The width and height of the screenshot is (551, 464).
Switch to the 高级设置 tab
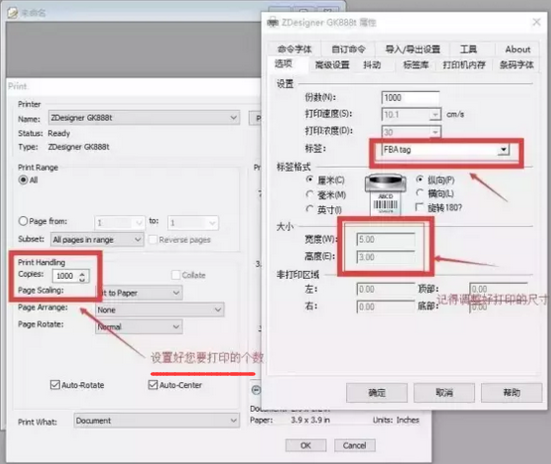tap(332, 65)
